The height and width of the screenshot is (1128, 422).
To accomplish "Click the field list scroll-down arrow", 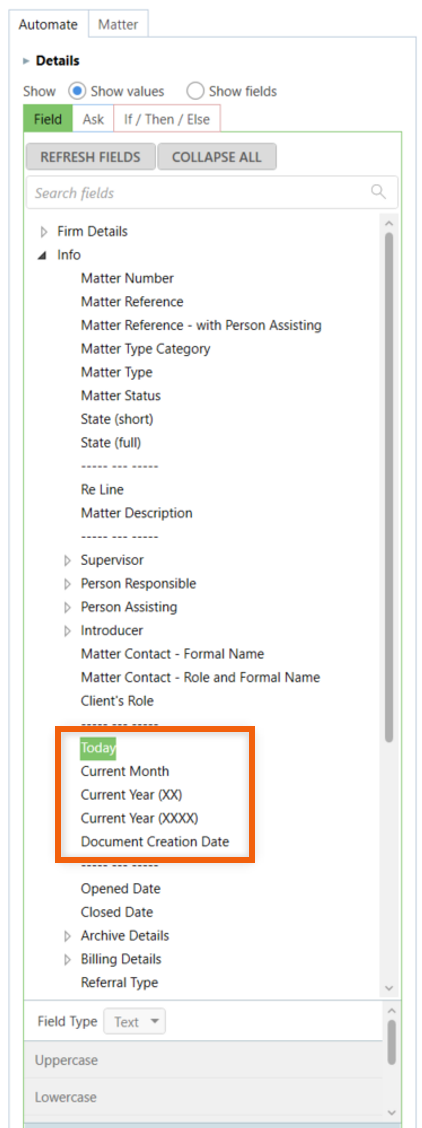I will [x=389, y=989].
